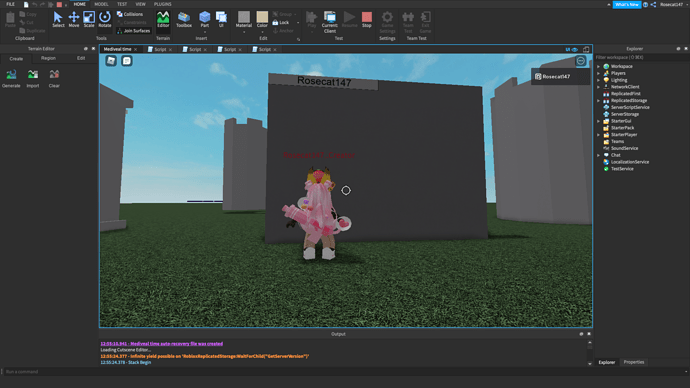This screenshot has height=388, width=690.
Task: Open the in-game chat icon
Action: click(x=127, y=61)
